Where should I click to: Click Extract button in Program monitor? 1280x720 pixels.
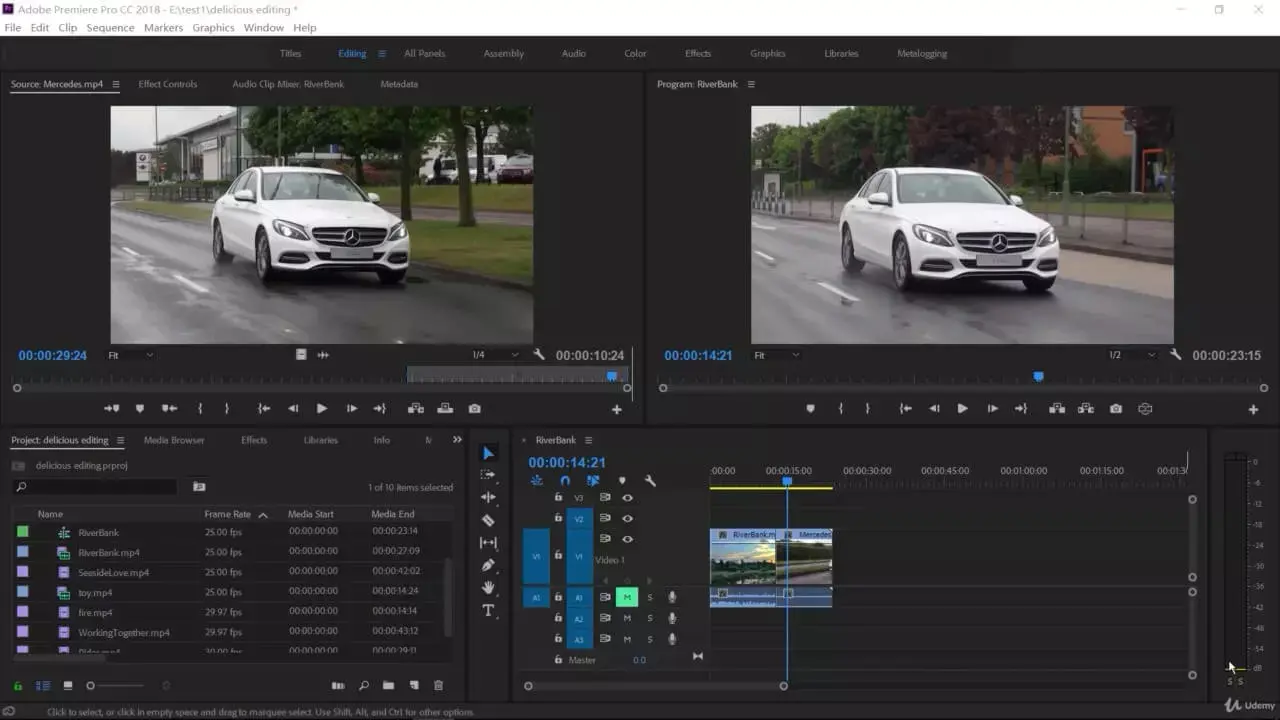[1086, 409]
